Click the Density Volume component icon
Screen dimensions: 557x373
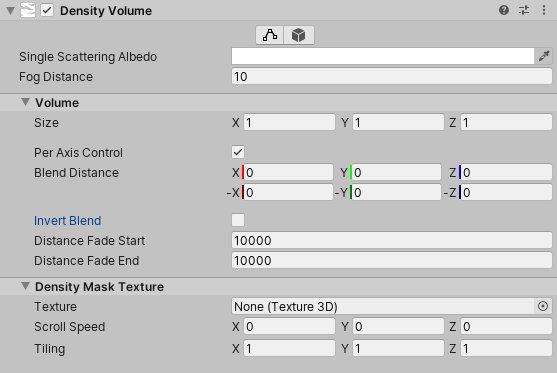(x=28, y=10)
